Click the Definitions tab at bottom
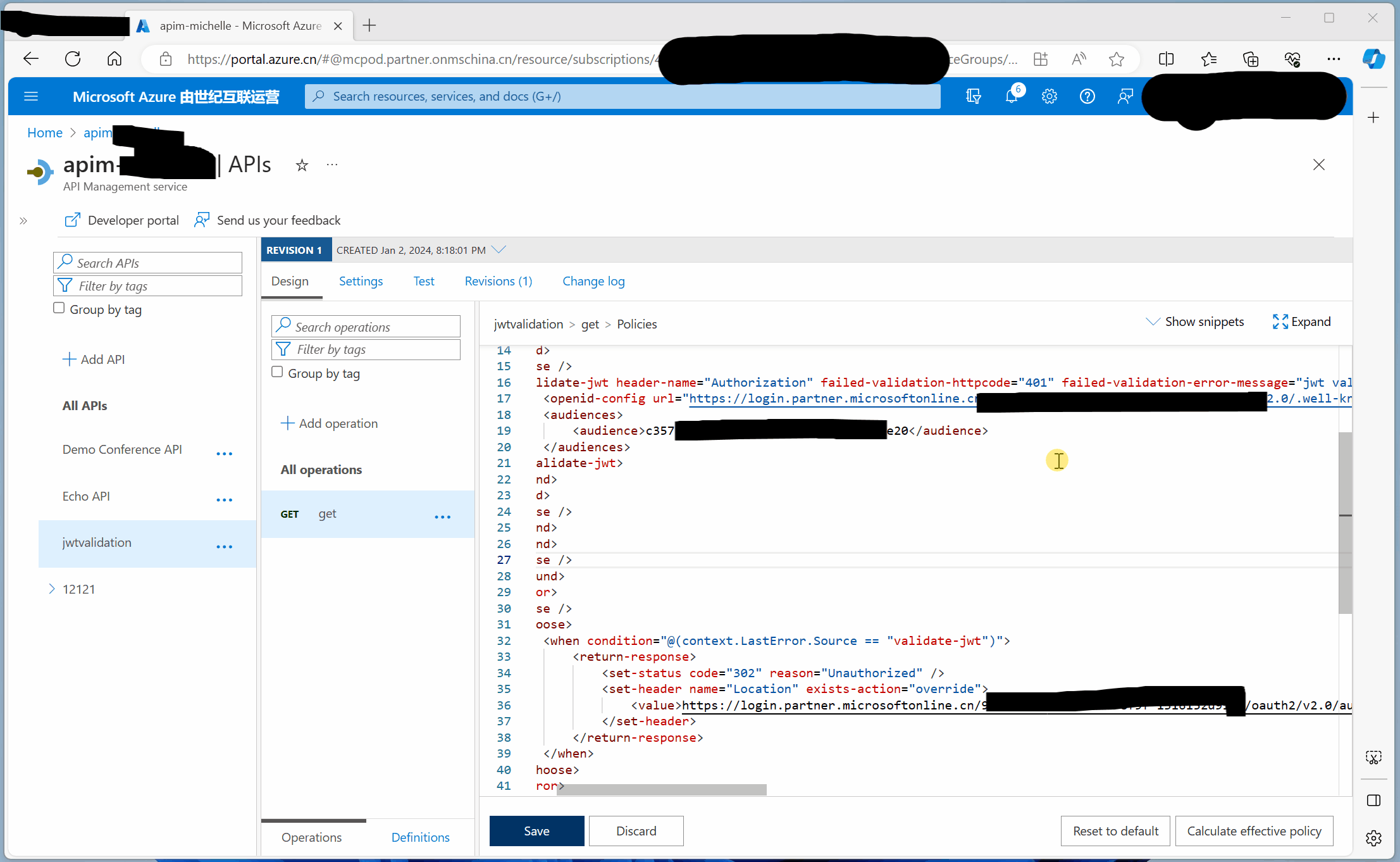Screen dimensions: 1400x862 pos(420,836)
